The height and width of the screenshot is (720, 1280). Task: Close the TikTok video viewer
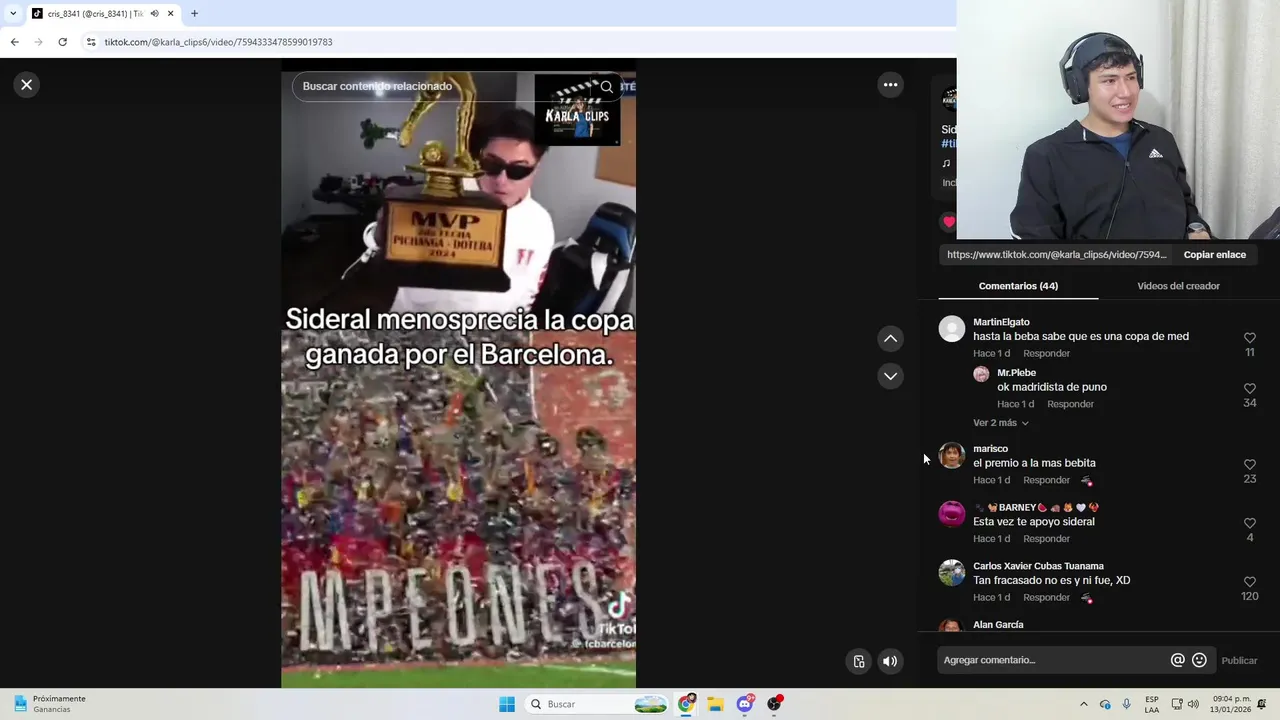coord(27,85)
